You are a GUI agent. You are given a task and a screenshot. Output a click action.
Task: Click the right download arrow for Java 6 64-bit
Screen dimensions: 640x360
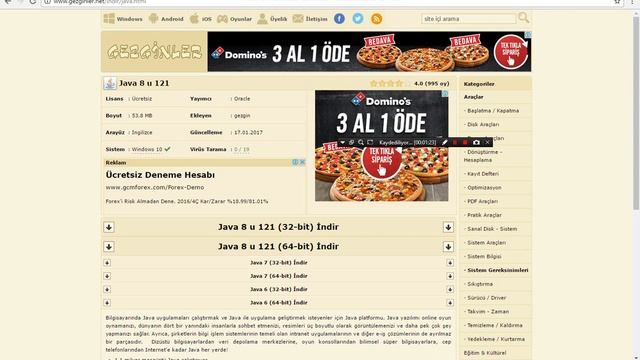[450, 303]
